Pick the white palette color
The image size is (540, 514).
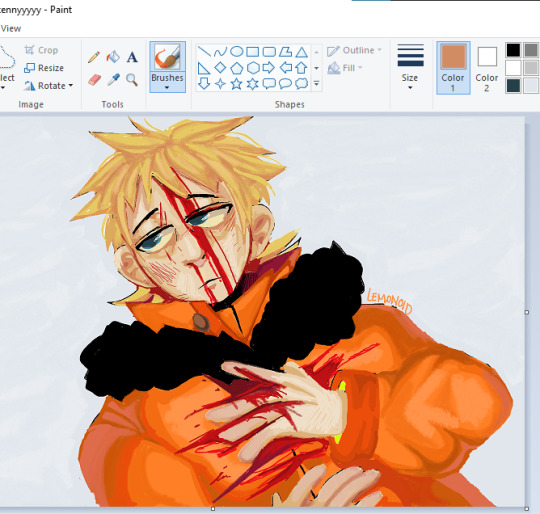pos(513,68)
